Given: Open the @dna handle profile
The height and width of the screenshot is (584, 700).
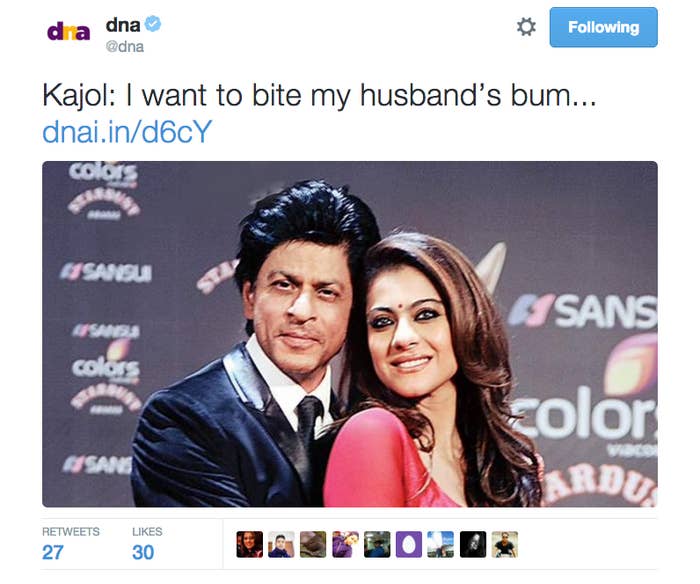Looking at the screenshot, I should tap(125, 46).
